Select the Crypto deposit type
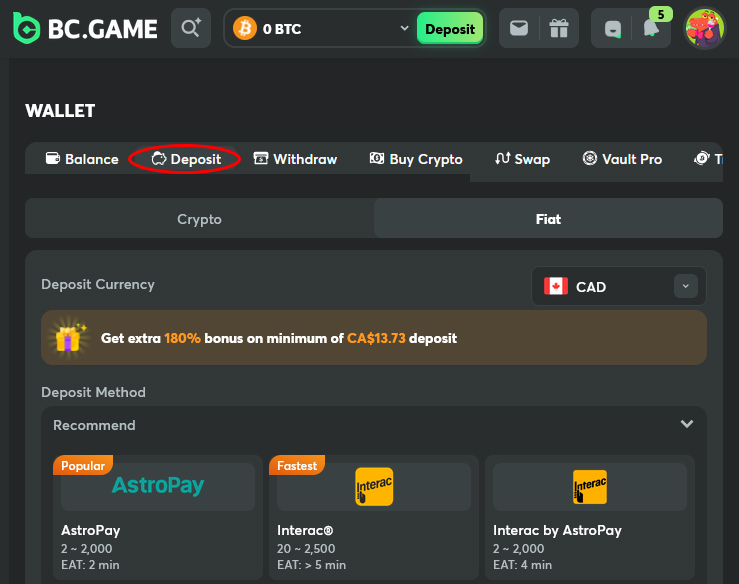 click(x=199, y=219)
